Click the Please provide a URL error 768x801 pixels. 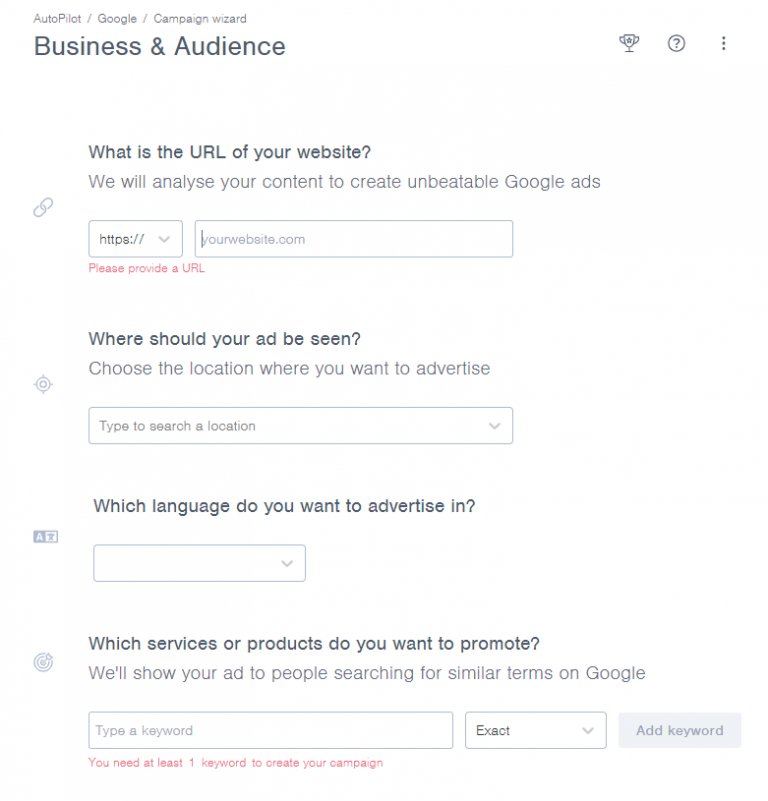pos(146,268)
